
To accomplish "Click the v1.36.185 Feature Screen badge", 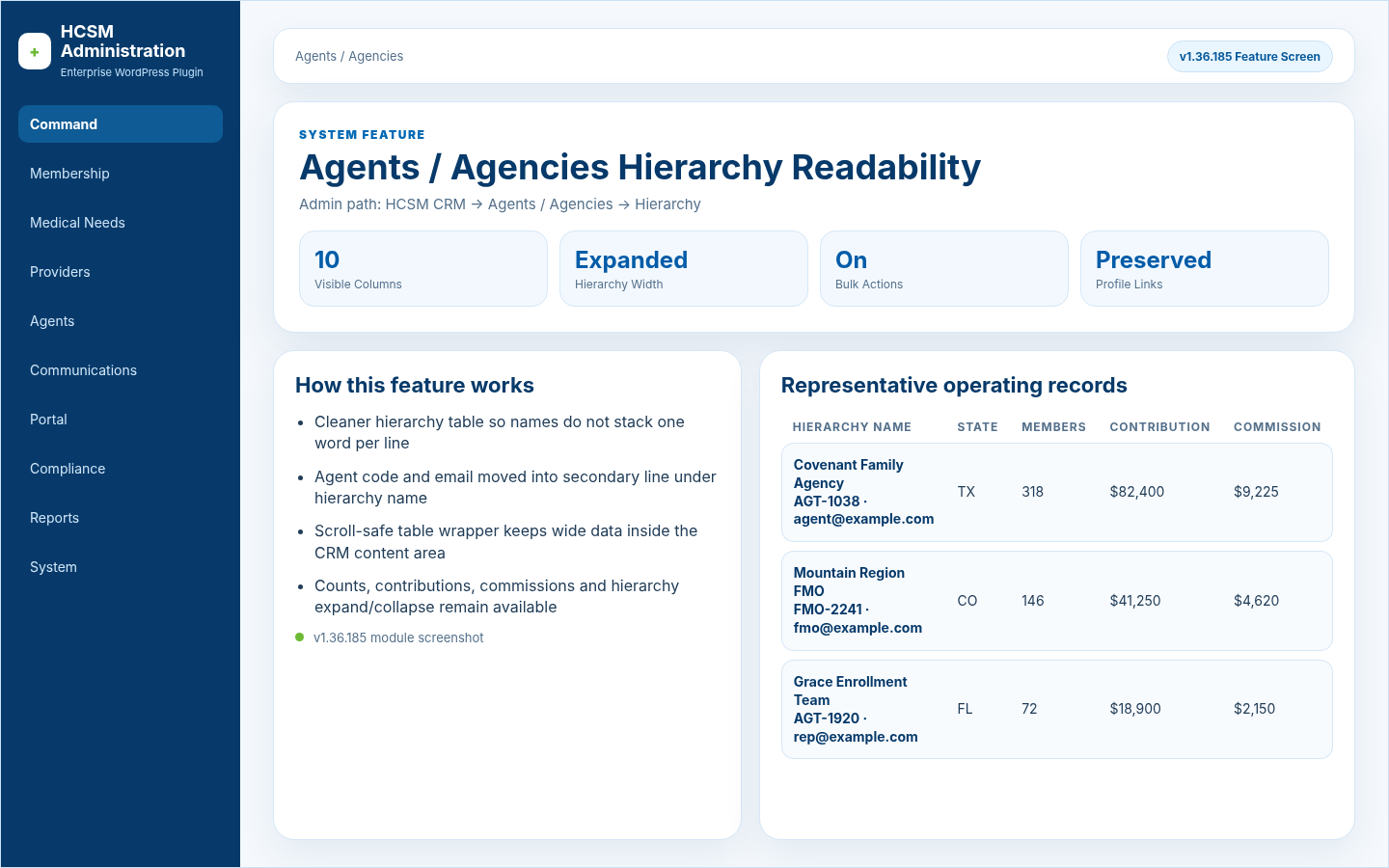I will (1249, 57).
